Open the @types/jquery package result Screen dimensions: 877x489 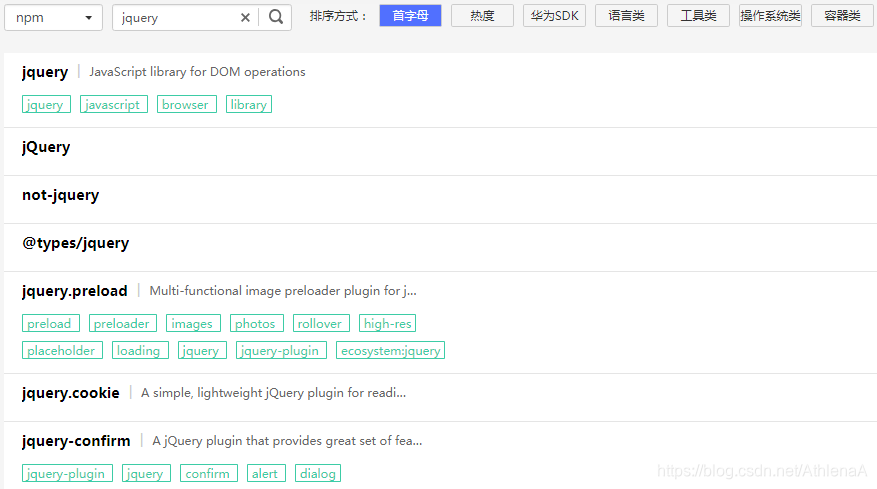[76, 243]
